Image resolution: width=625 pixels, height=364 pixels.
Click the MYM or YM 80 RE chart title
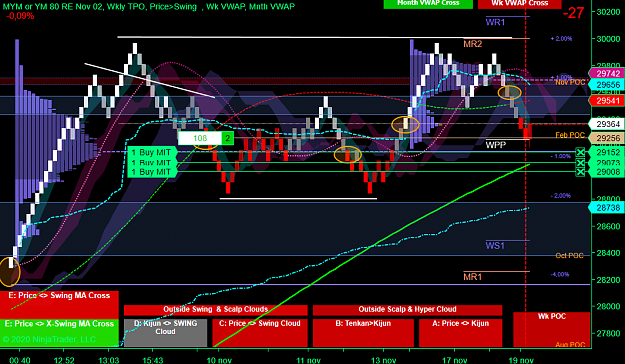[148, 6]
